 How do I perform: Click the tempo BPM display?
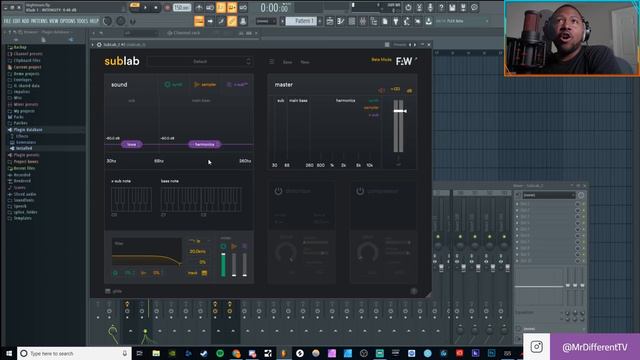click(182, 7)
